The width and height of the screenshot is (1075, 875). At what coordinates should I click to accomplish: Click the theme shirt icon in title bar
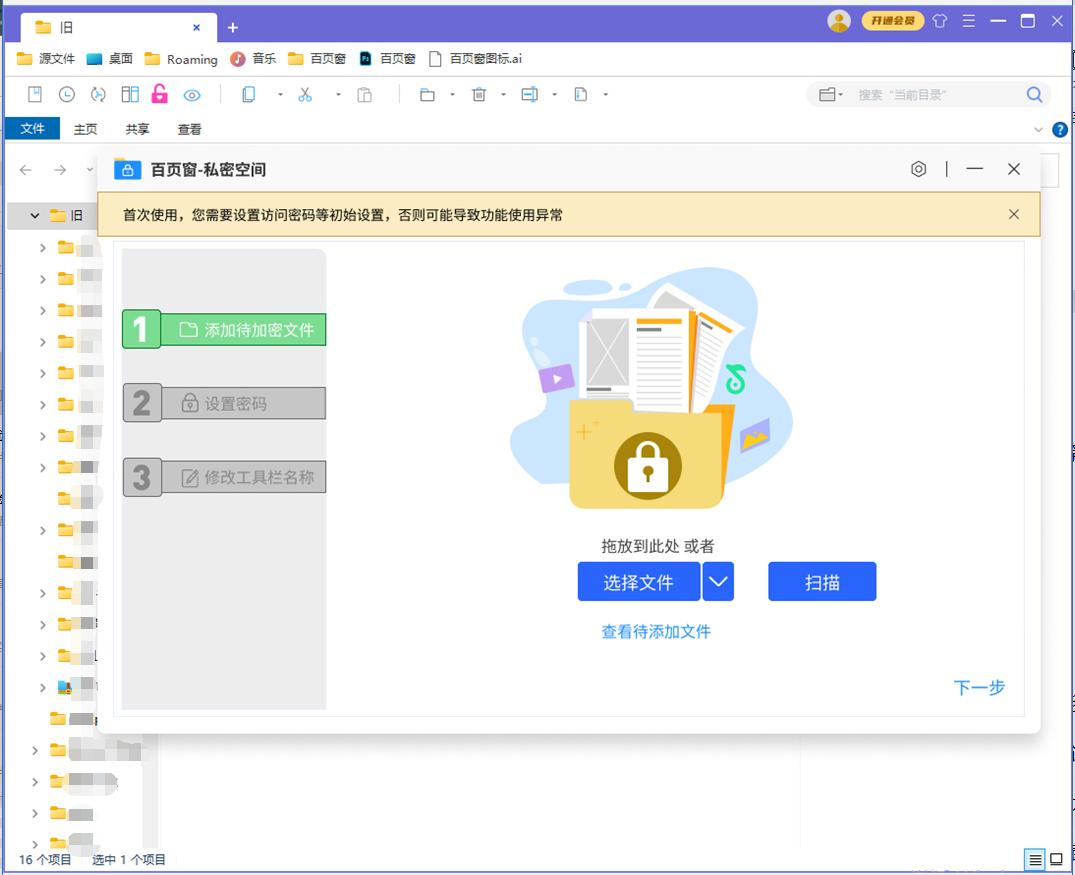coord(939,20)
